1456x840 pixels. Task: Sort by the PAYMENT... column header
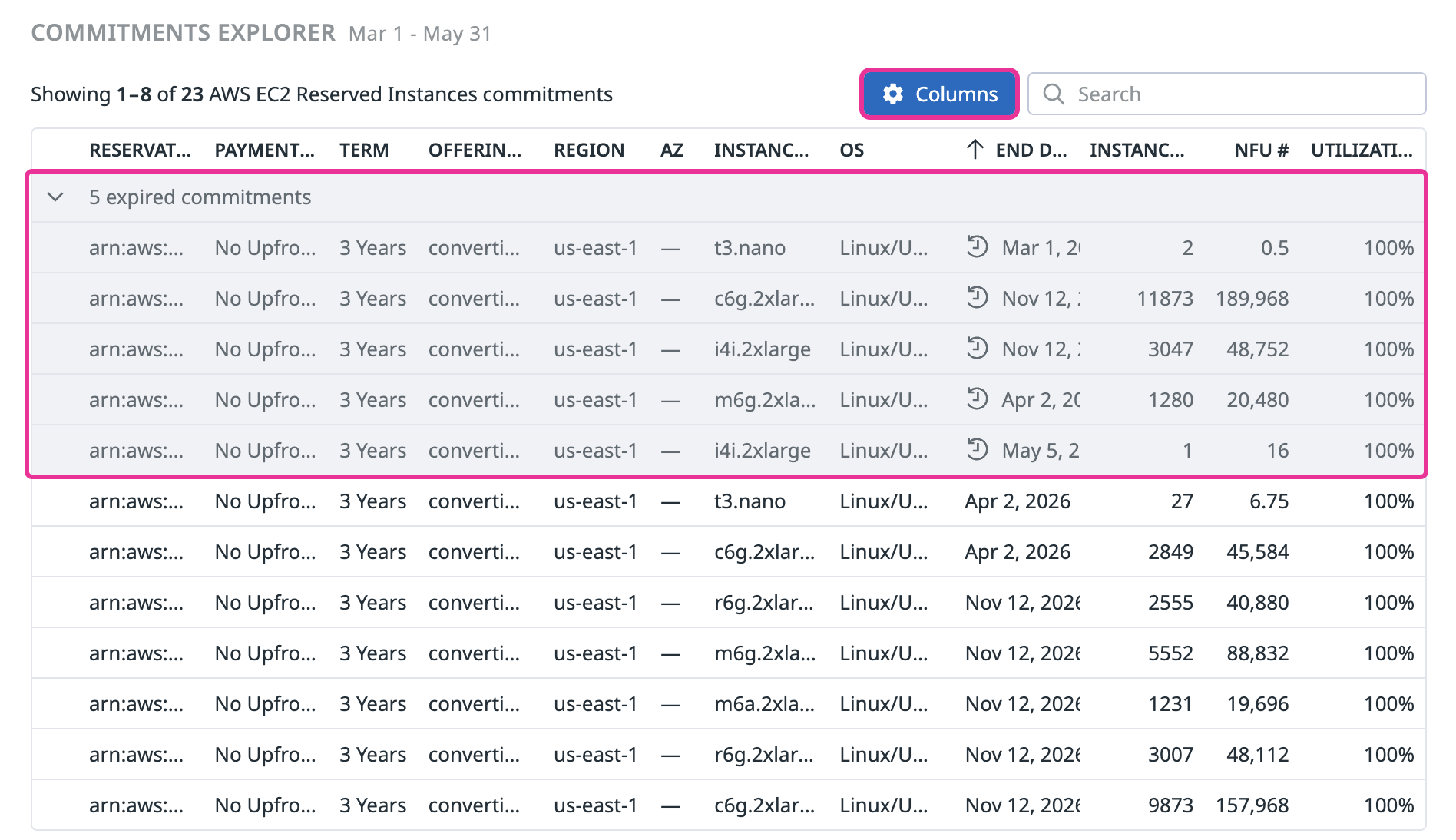[264, 150]
